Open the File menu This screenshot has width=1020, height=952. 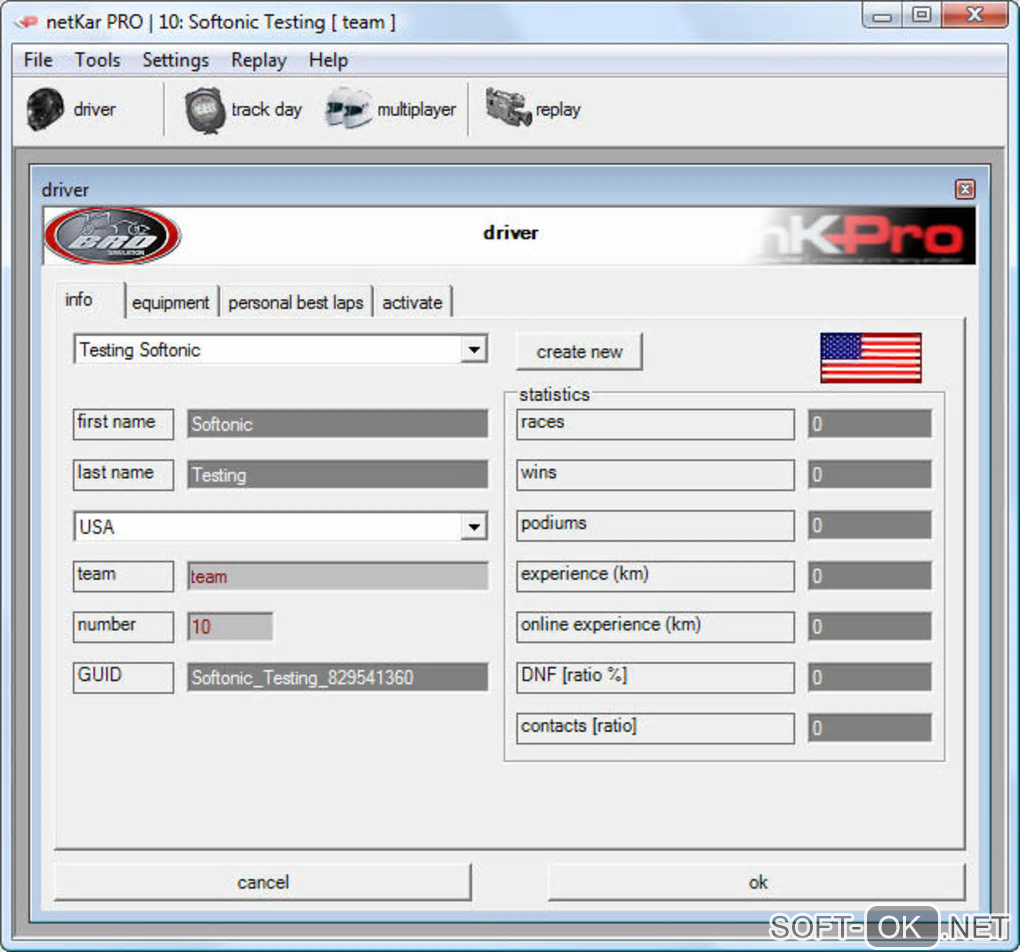[38, 60]
